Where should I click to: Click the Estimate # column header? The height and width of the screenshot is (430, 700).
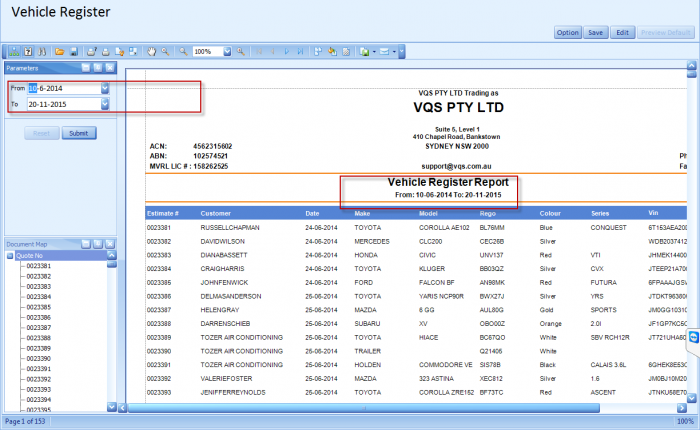(162, 213)
